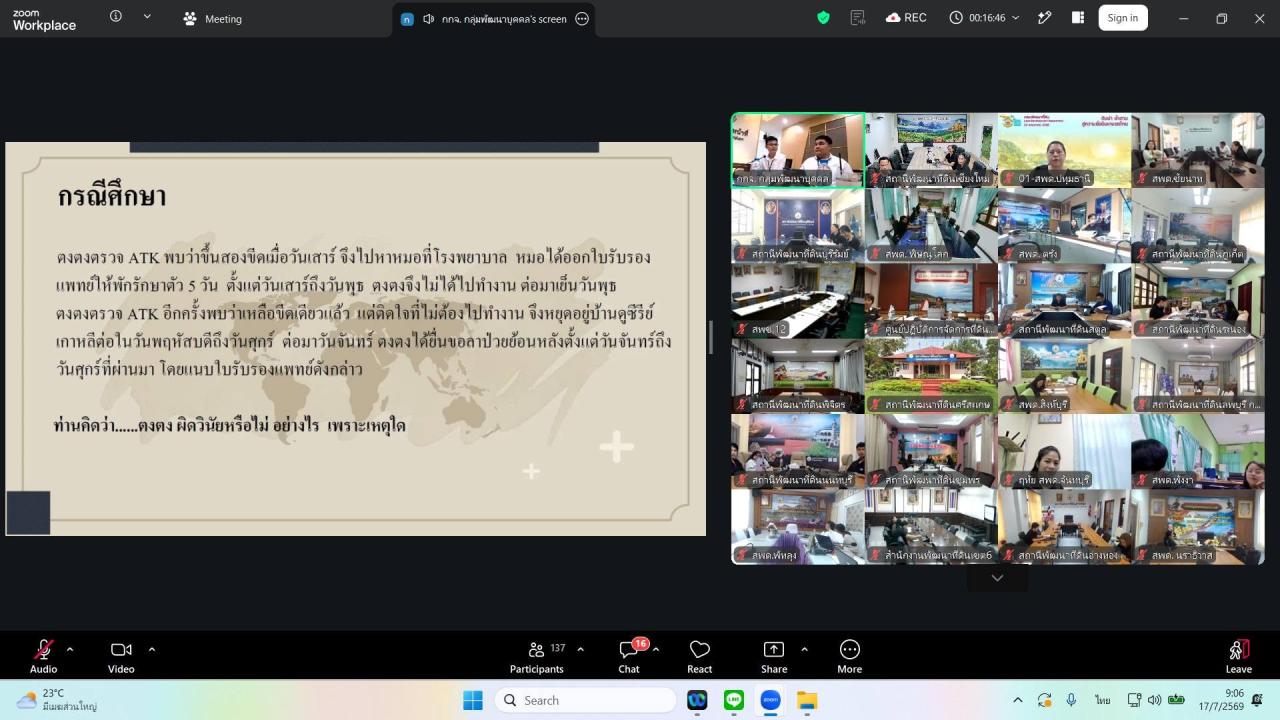The width and height of the screenshot is (1280, 720).
Task: Click the taskbar Search box
Action: pyautogui.click(x=585, y=700)
